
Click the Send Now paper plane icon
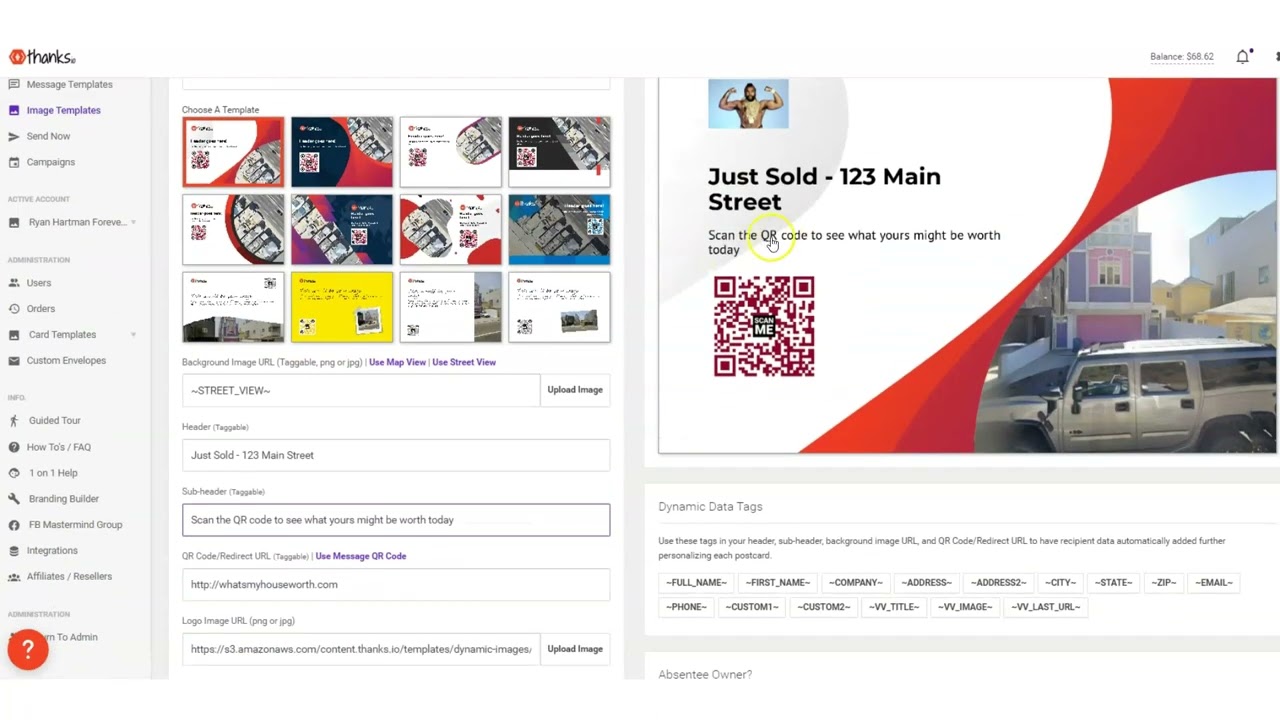[x=14, y=137]
